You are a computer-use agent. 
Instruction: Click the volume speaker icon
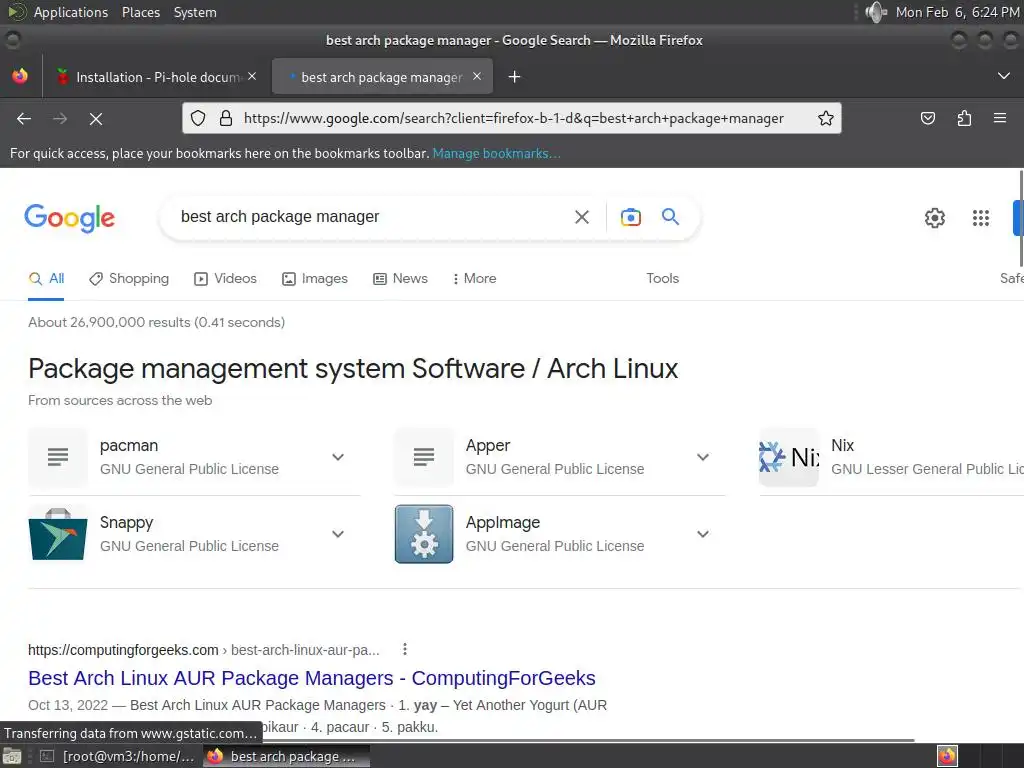click(x=876, y=12)
